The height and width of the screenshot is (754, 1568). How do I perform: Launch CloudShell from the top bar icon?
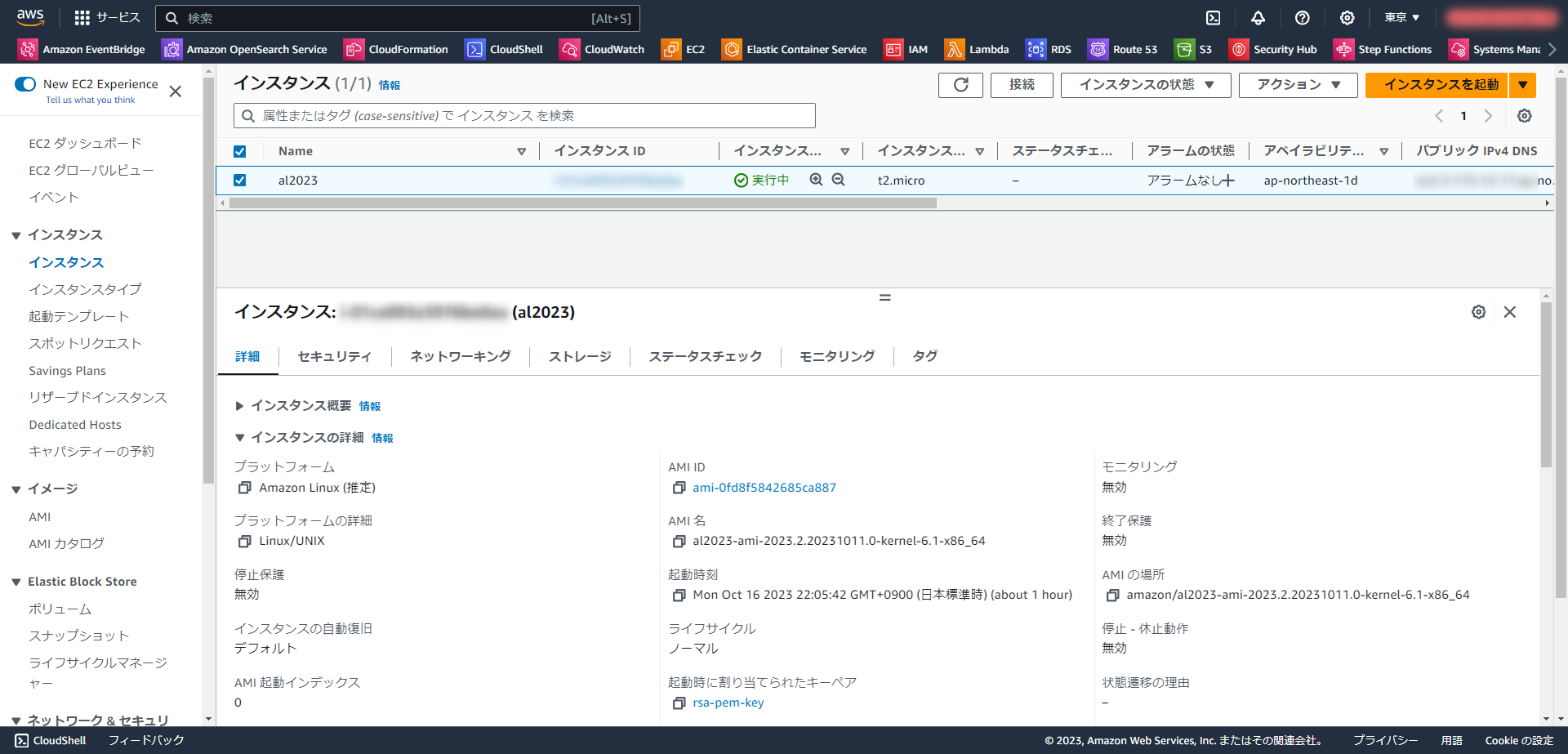pos(1214,18)
